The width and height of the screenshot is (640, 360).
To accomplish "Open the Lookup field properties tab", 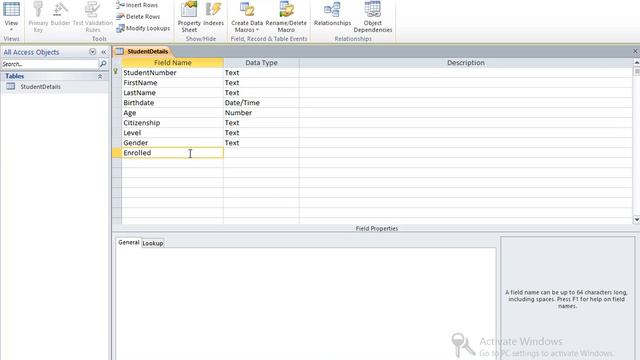I will pyautogui.click(x=153, y=243).
